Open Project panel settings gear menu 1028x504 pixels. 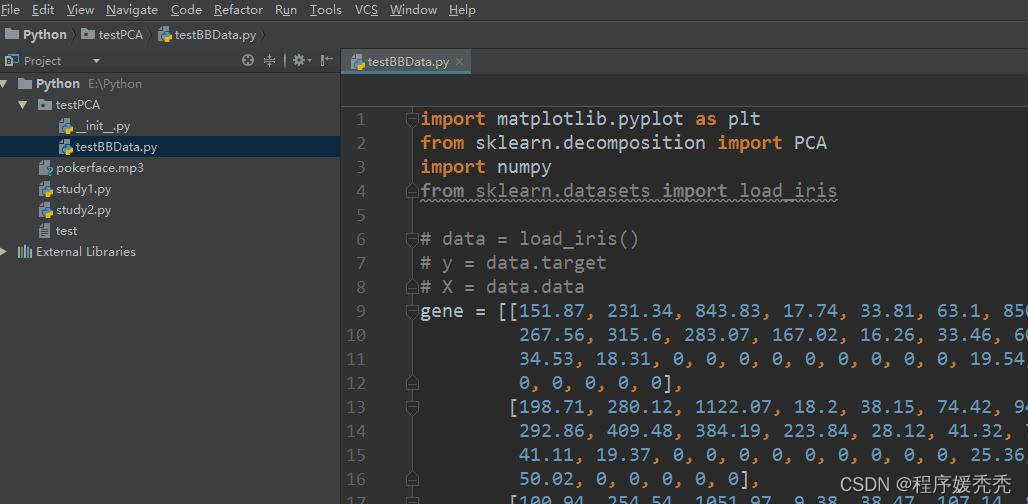pos(301,61)
